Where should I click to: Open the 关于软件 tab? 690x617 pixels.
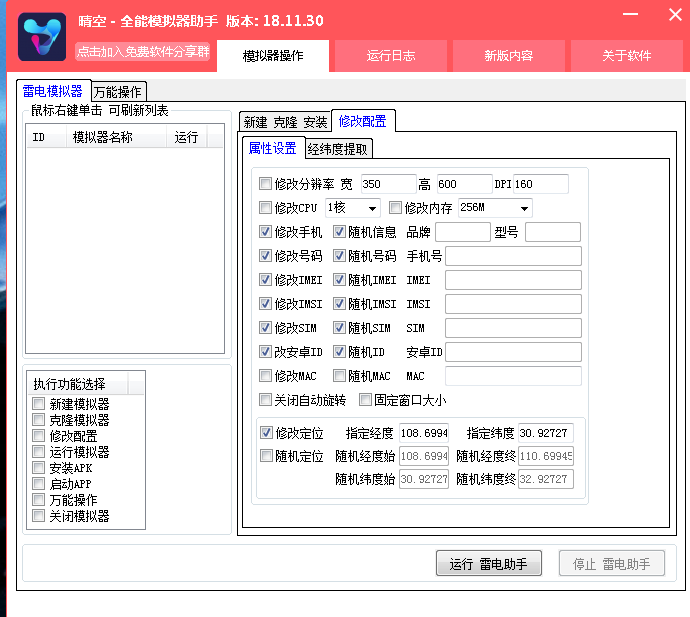coord(627,56)
